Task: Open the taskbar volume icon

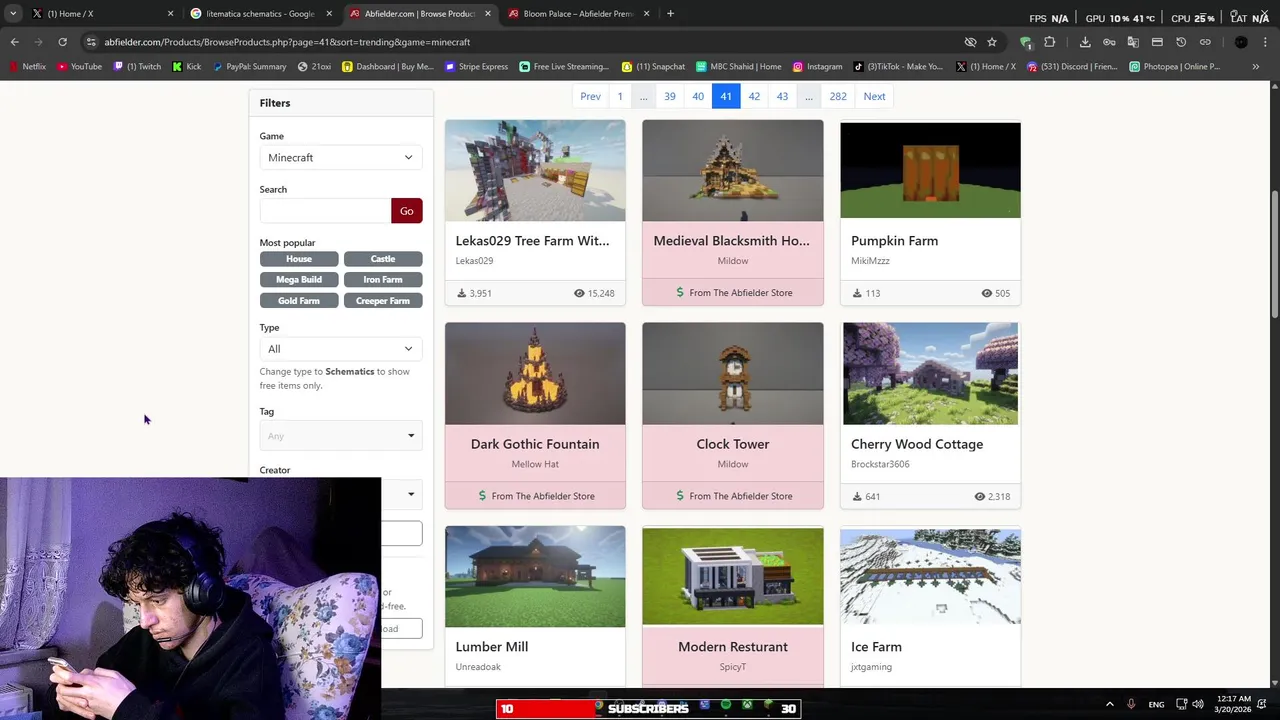Action: point(1198,705)
